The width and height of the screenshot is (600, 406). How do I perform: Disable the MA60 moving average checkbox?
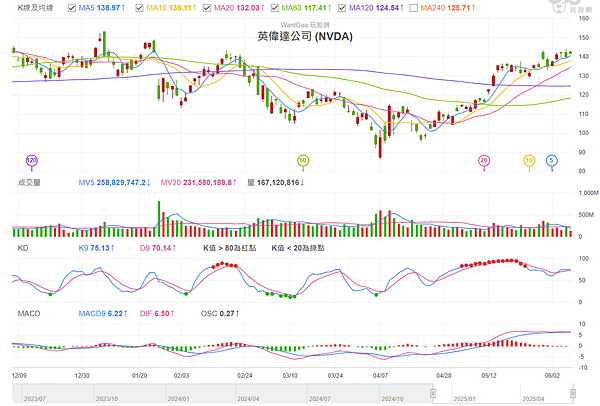(275, 8)
